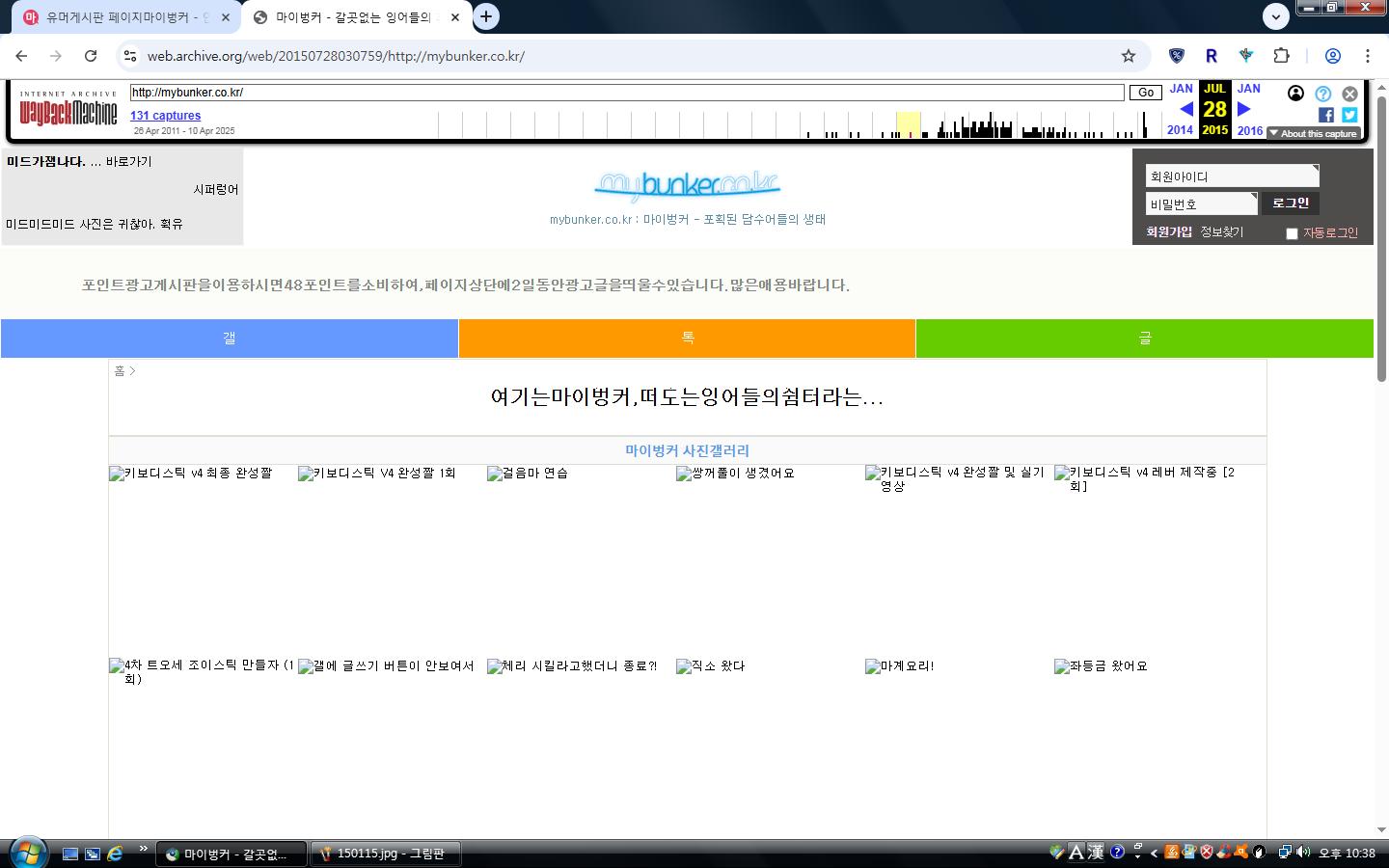
Task: Open the 150115.jpg 그림판 taskbar window
Action: (386, 854)
